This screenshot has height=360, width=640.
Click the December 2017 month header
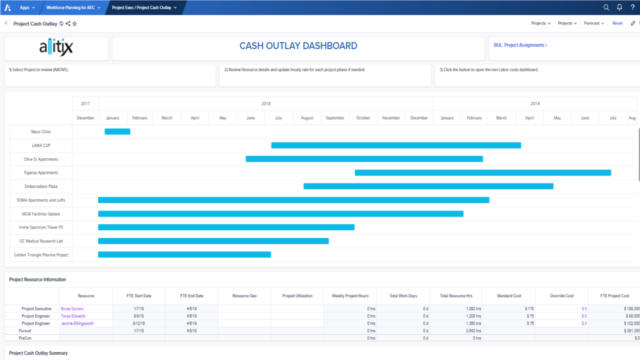pyautogui.click(x=85, y=118)
